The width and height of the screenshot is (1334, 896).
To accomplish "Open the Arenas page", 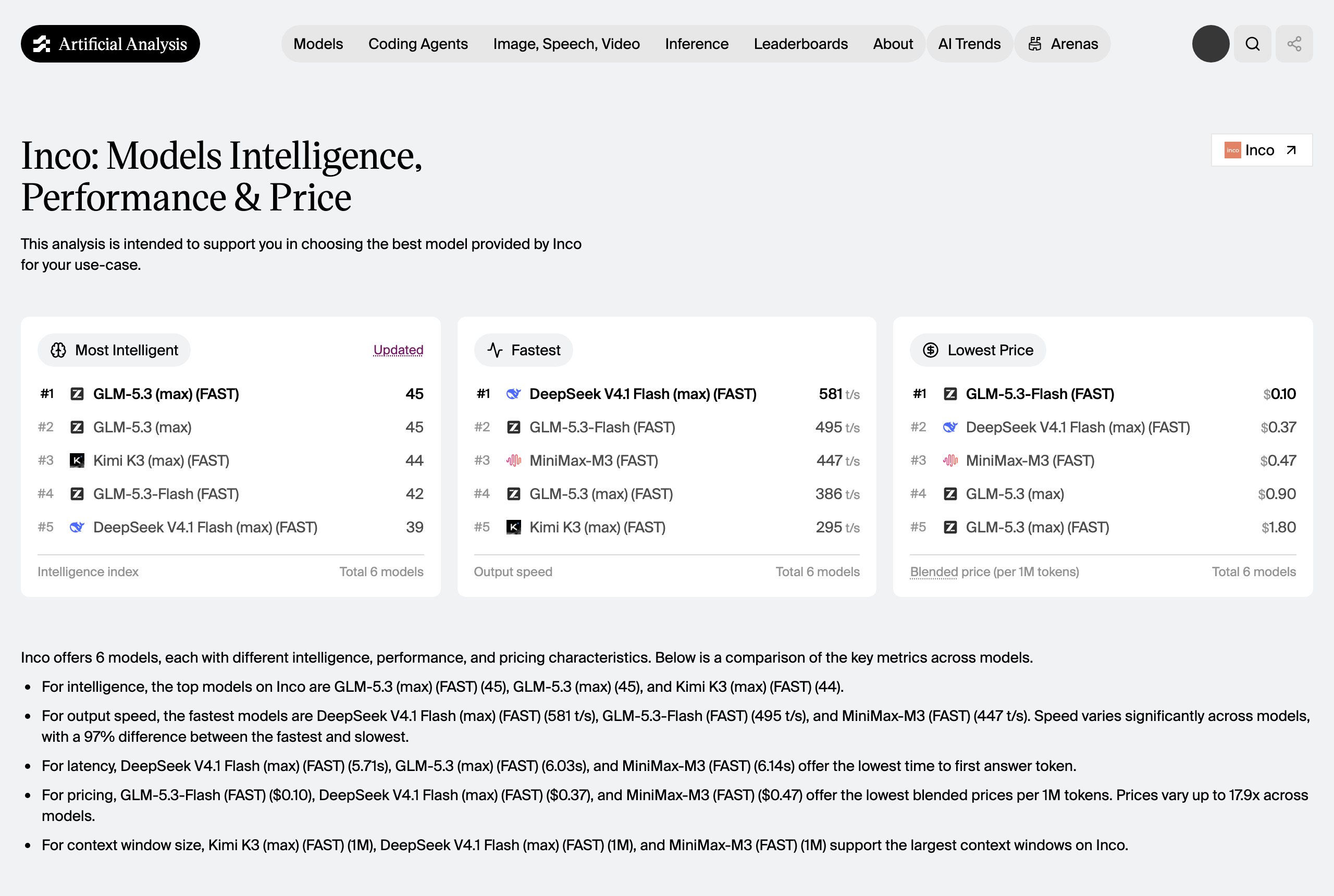I will coord(1063,44).
